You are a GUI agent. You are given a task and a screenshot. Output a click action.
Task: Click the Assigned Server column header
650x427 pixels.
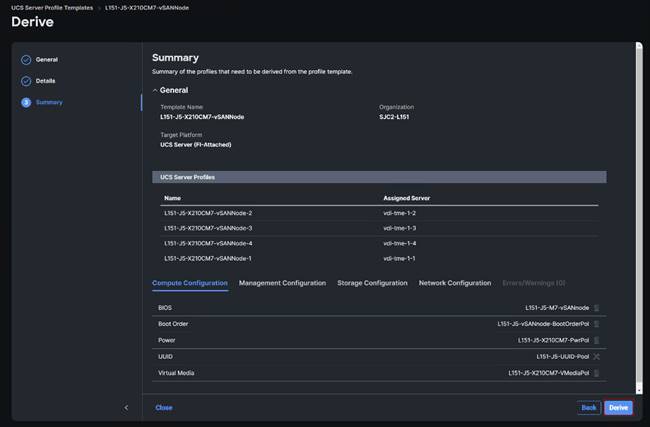[406, 198]
